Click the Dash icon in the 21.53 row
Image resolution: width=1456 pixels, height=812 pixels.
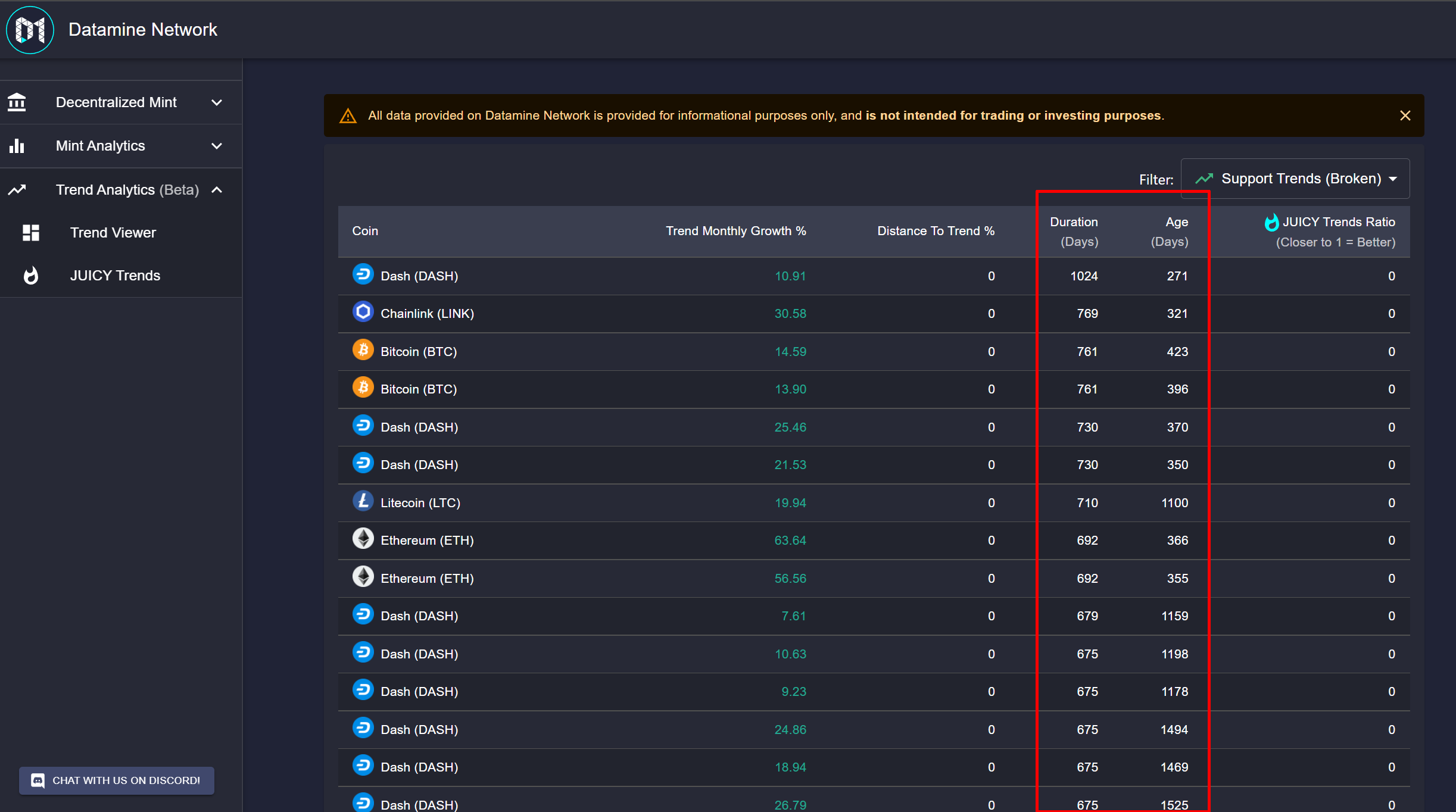363,463
